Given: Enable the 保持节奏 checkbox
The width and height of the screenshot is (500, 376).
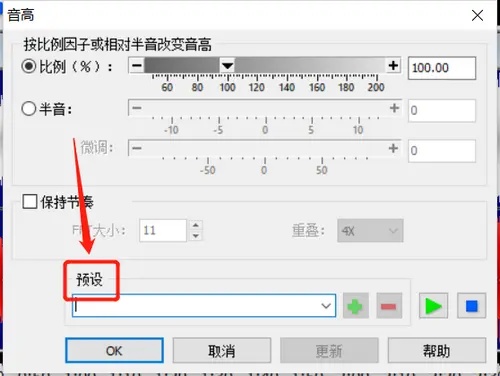Looking at the screenshot, I should [x=30, y=201].
